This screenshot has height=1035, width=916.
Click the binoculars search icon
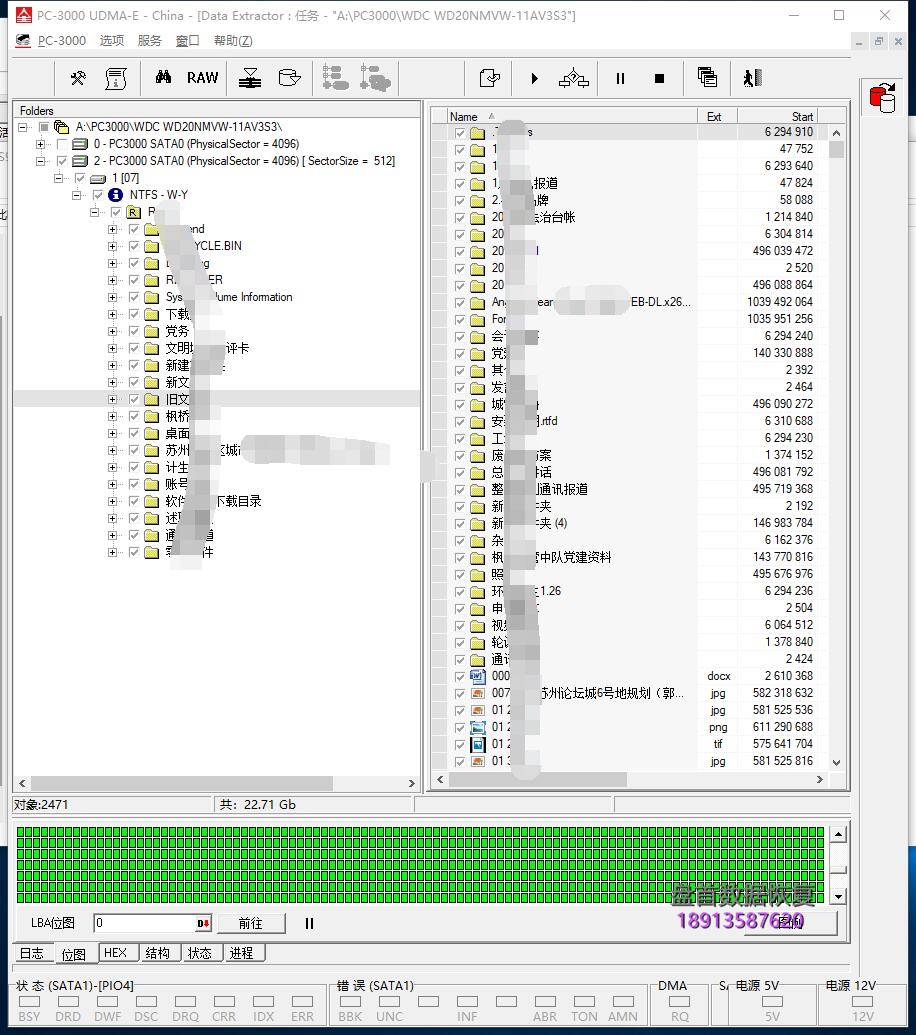[x=163, y=78]
